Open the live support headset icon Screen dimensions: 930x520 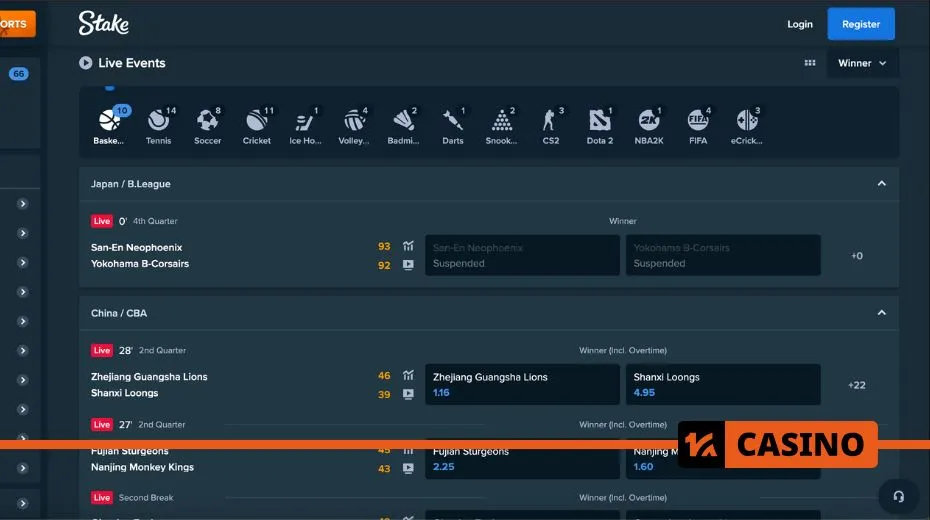coord(899,497)
